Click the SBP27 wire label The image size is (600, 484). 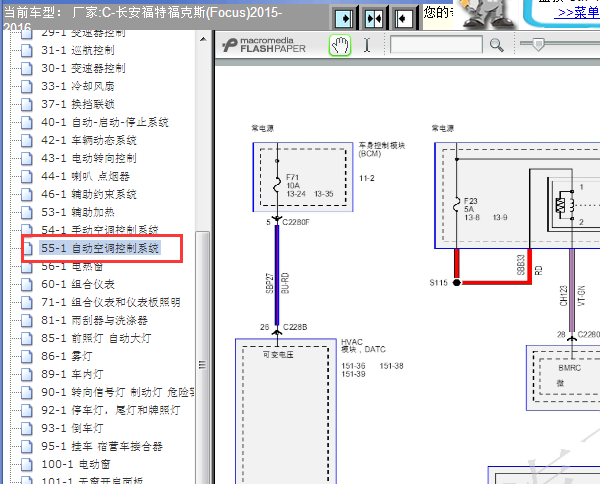tap(269, 283)
